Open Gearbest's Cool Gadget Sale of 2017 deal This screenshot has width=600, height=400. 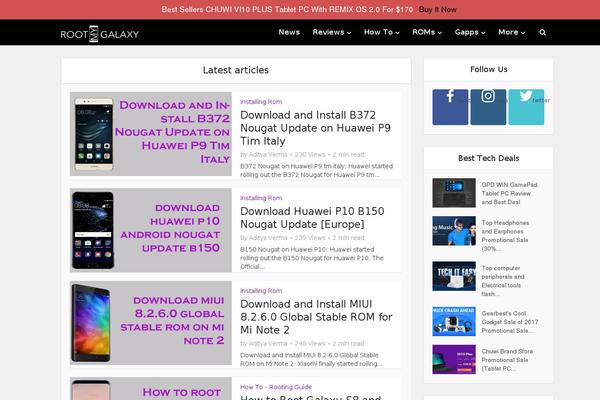[x=510, y=322]
